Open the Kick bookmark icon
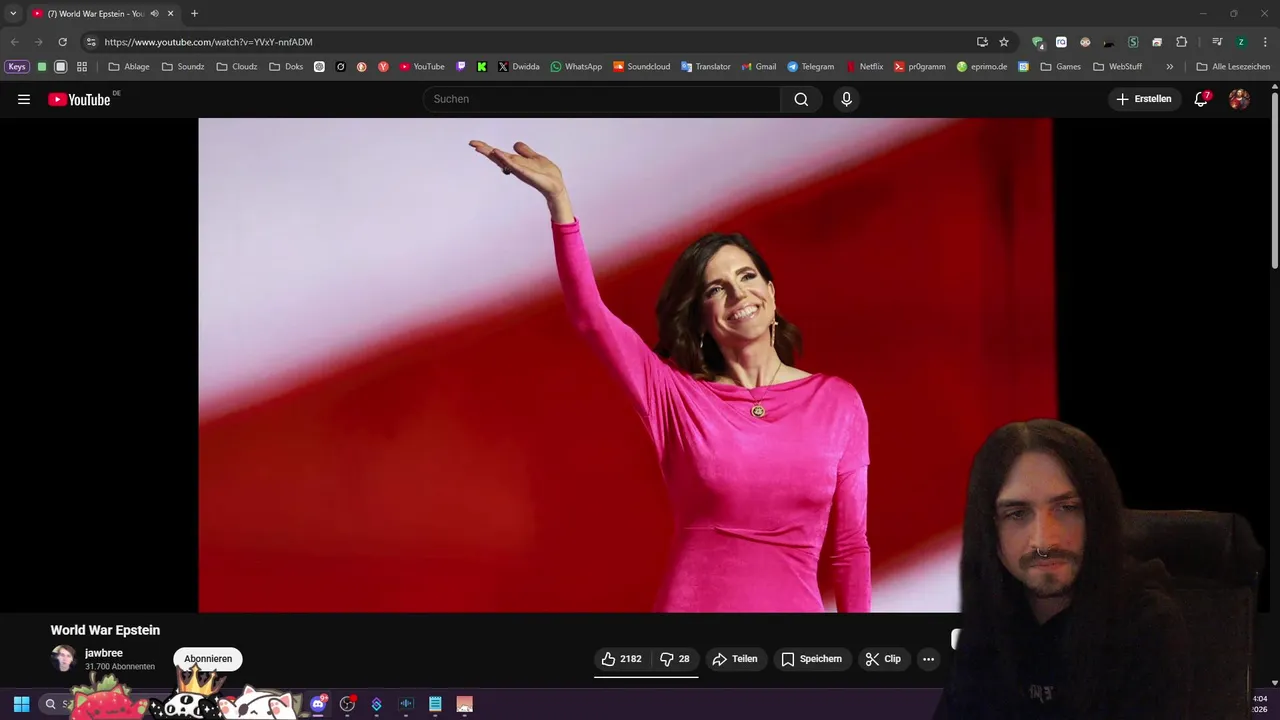1280x720 pixels. tap(482, 67)
